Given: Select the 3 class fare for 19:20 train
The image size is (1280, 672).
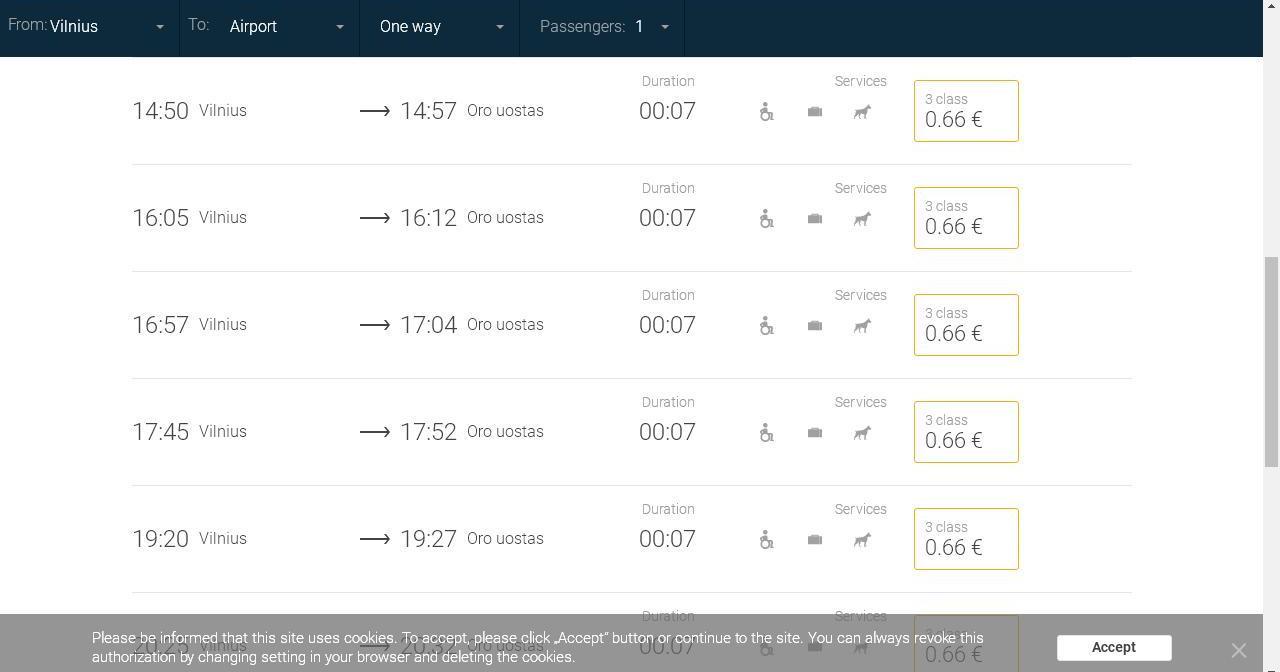Looking at the screenshot, I should pyautogui.click(x=966, y=539).
